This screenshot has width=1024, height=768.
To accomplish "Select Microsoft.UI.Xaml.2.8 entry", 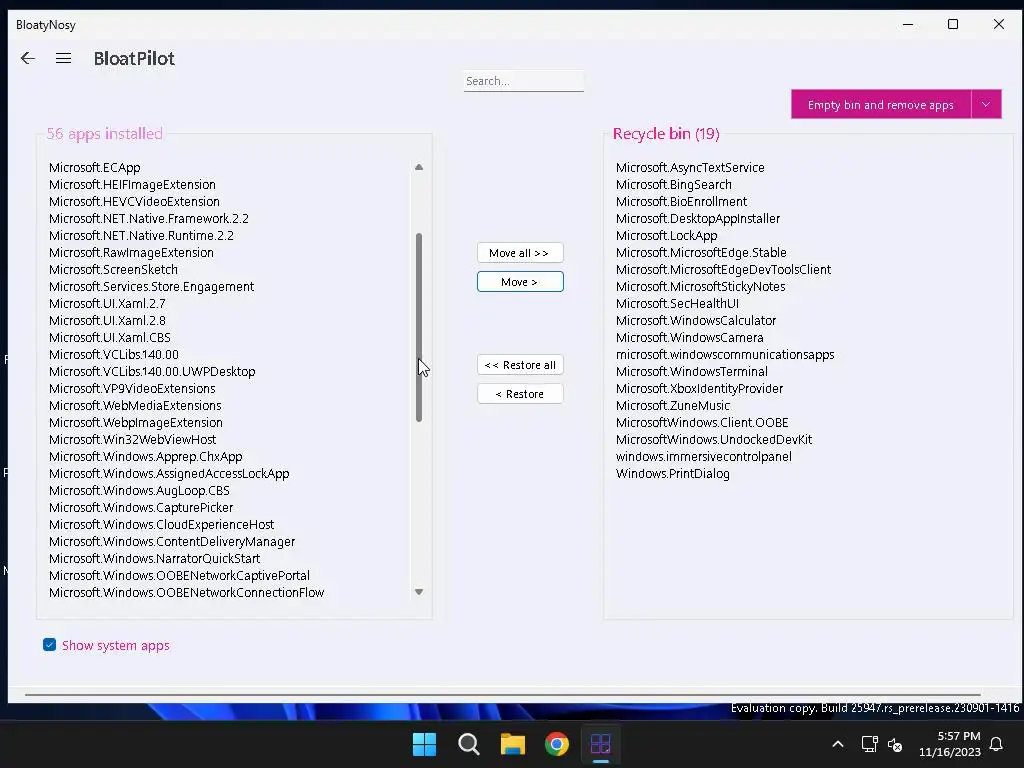I will pos(107,320).
